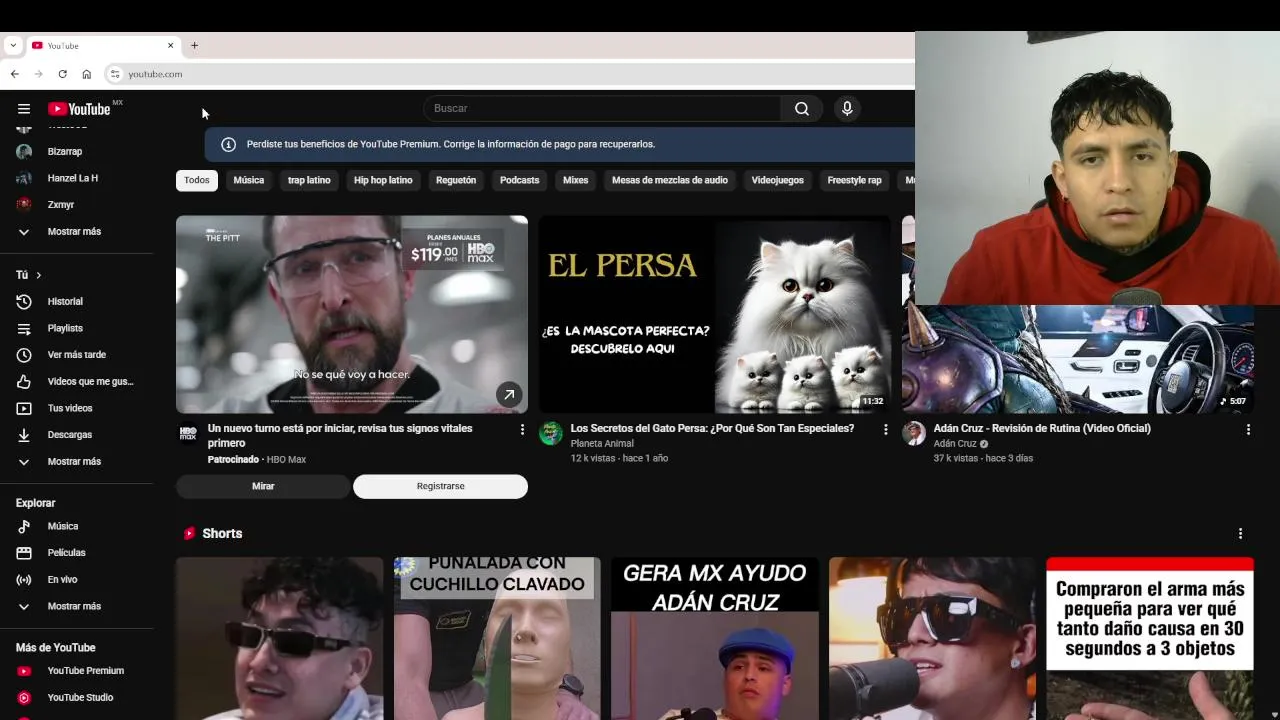Open external link arrow on HBO ad
The width and height of the screenshot is (1280, 720).
click(509, 395)
